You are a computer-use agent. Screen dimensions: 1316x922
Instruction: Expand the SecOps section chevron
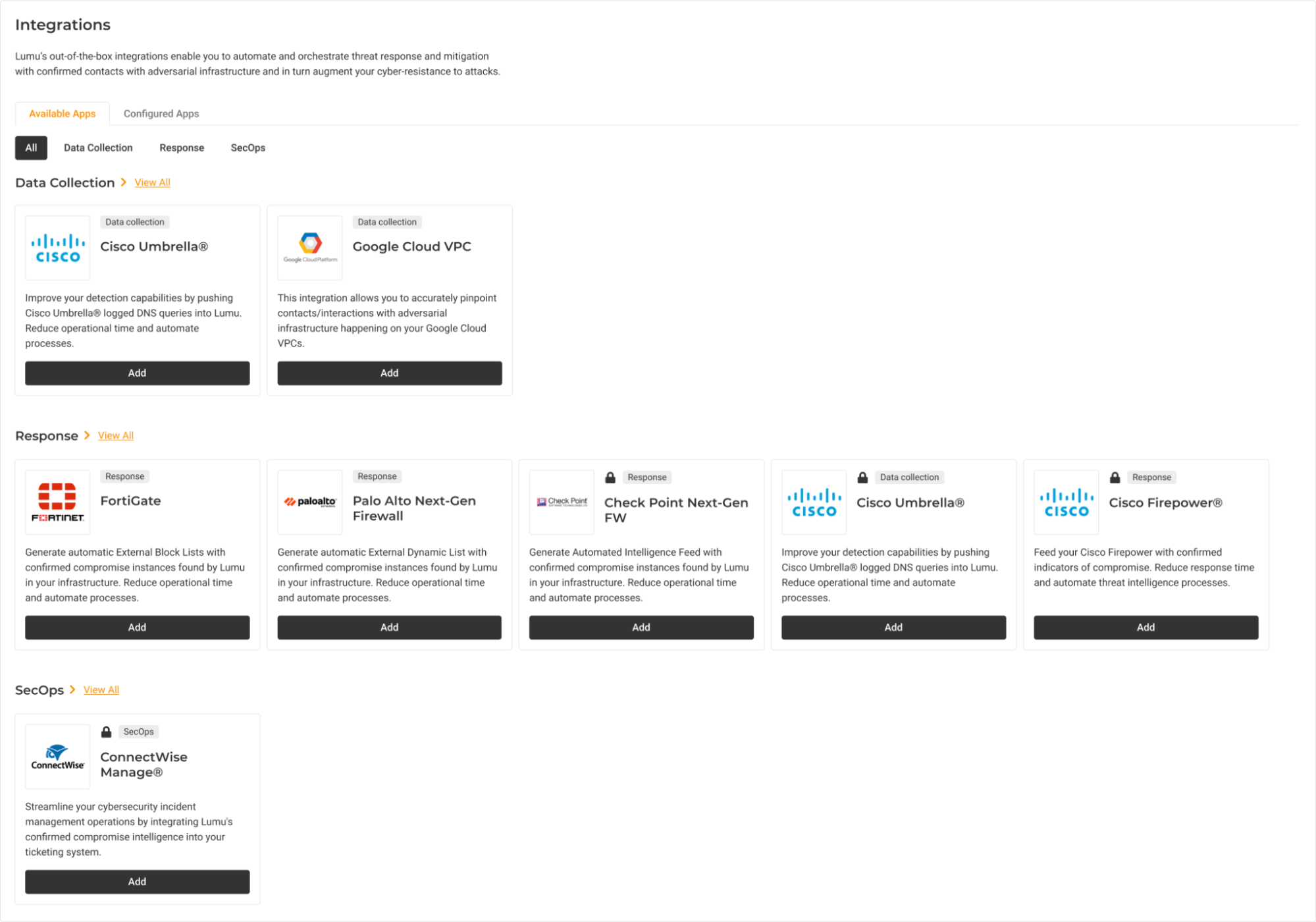tap(72, 690)
